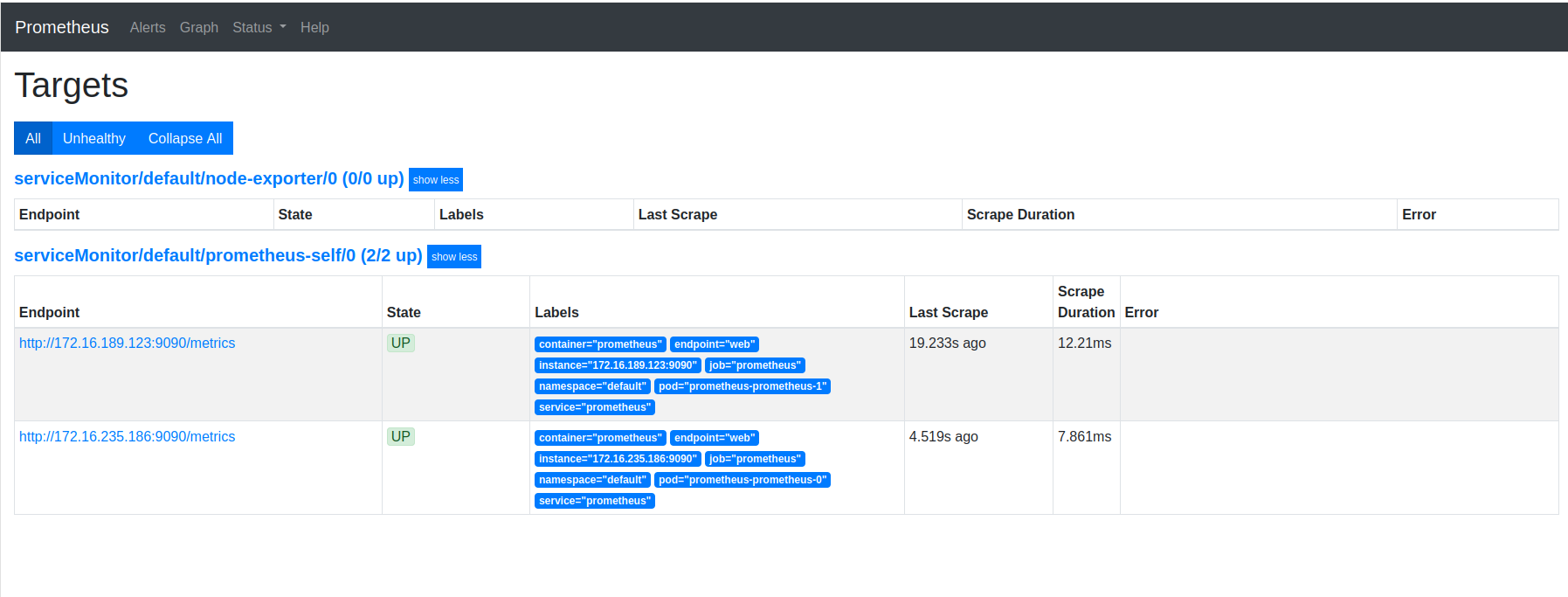Open the Help page
This screenshot has width=1568, height=597.
coord(314,27)
